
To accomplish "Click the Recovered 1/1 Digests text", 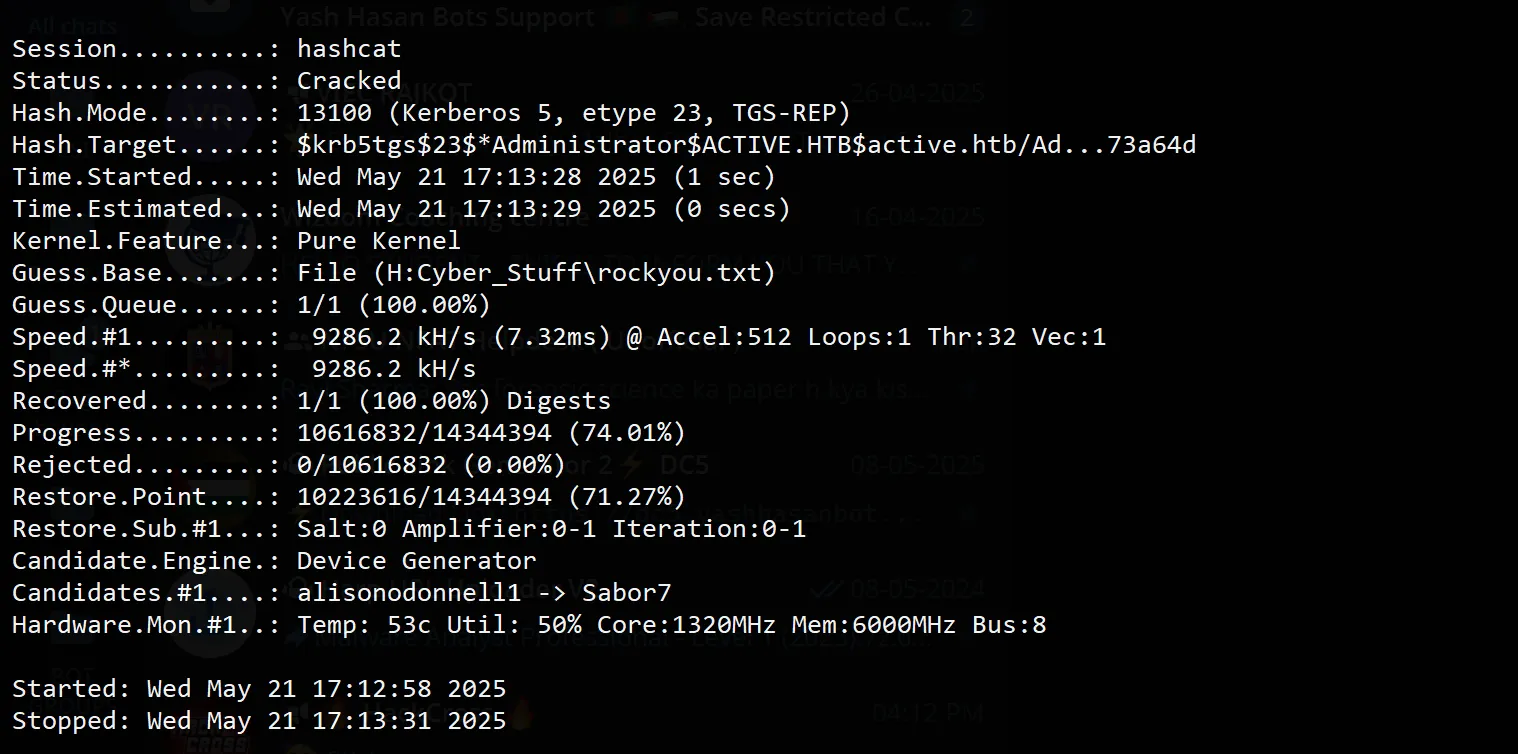I will tap(453, 401).
